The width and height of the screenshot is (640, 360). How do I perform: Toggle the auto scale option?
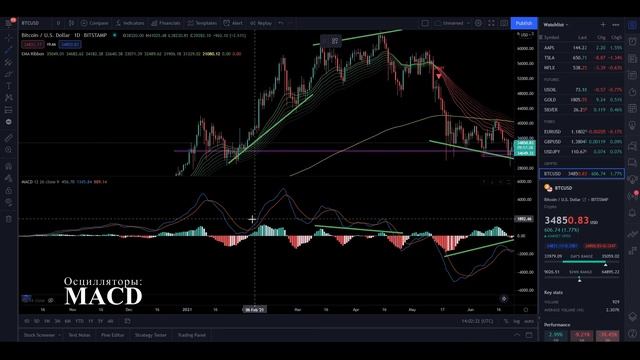(x=529, y=321)
